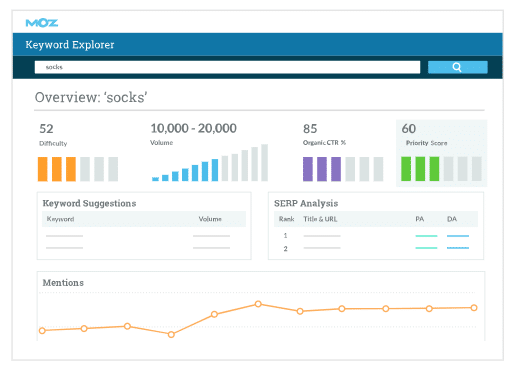Click the 'Title & URL' column header

[x=320, y=219]
